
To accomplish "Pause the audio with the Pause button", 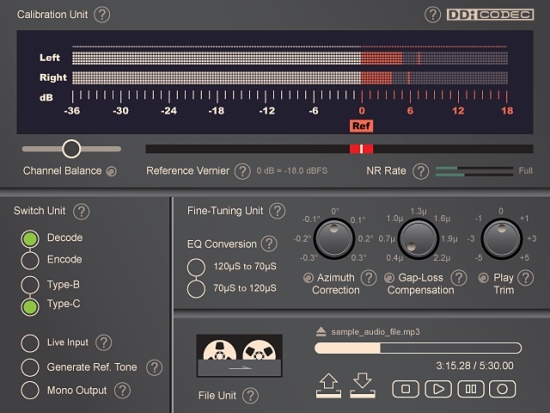I will tap(471, 389).
